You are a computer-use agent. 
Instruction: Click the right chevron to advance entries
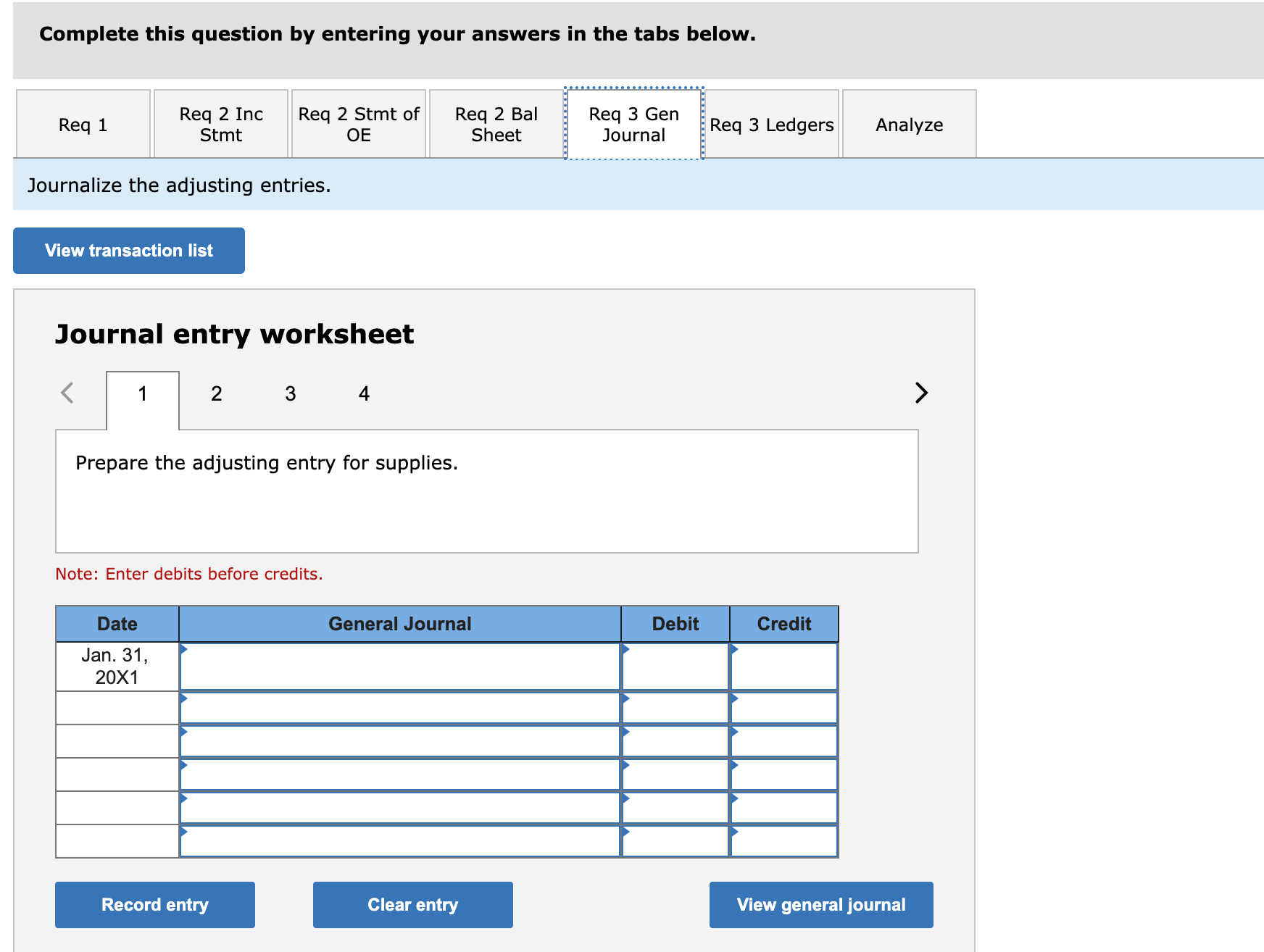[920, 393]
